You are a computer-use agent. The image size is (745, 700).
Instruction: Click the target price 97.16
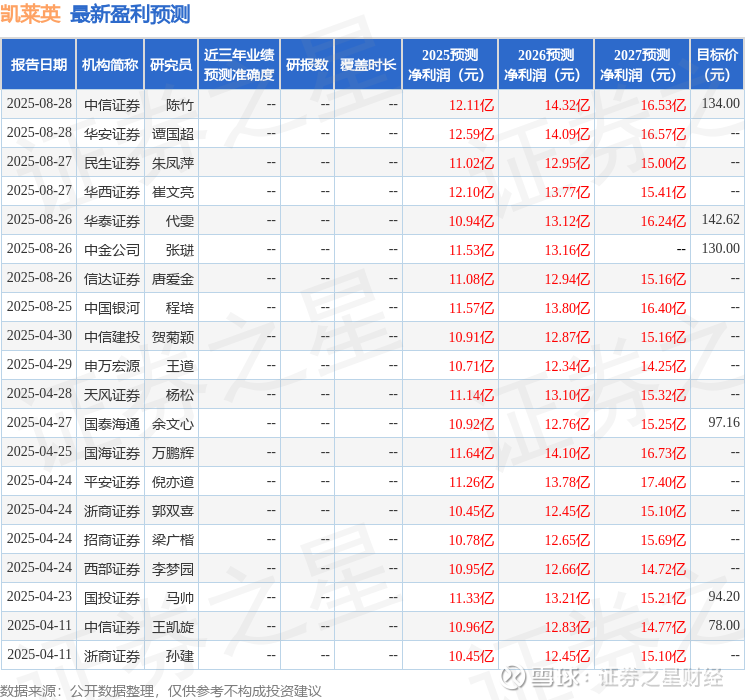point(724,422)
